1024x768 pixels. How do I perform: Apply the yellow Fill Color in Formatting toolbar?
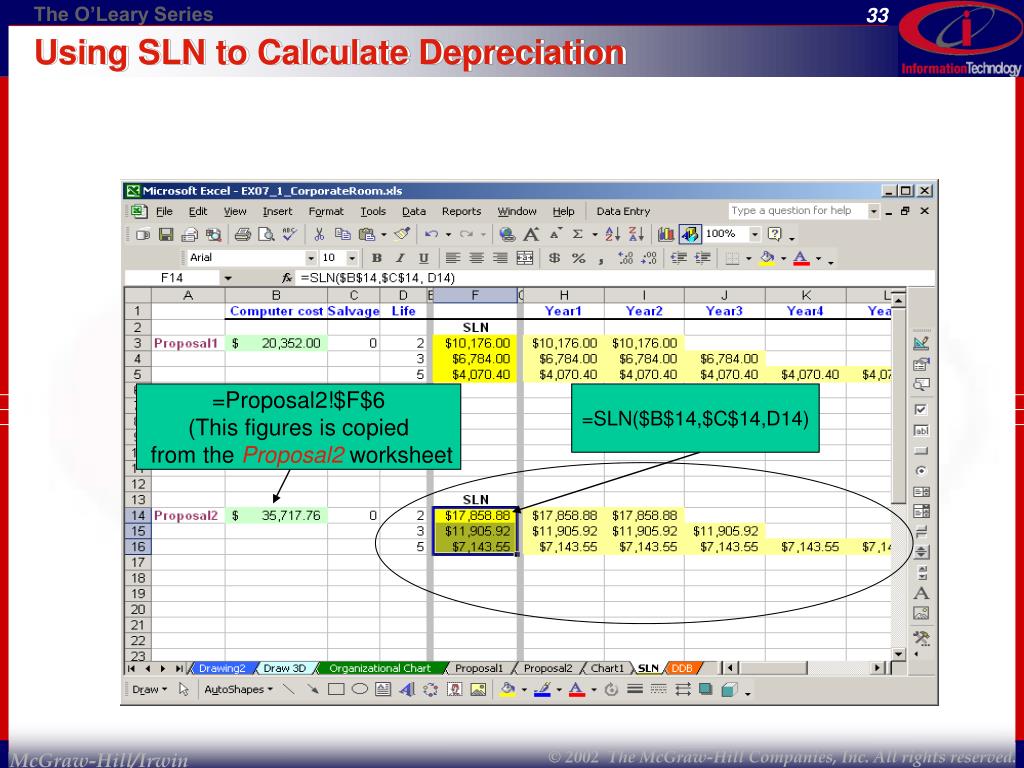[767, 259]
